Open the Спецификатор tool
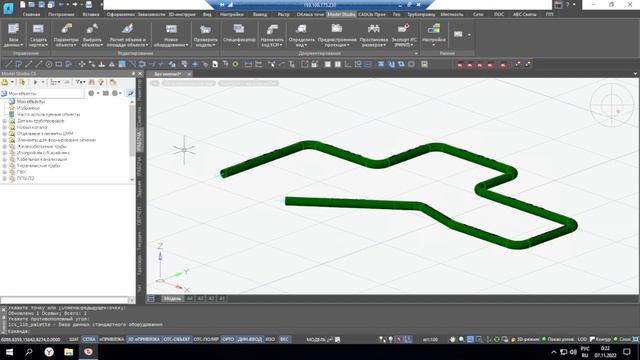 click(239, 35)
